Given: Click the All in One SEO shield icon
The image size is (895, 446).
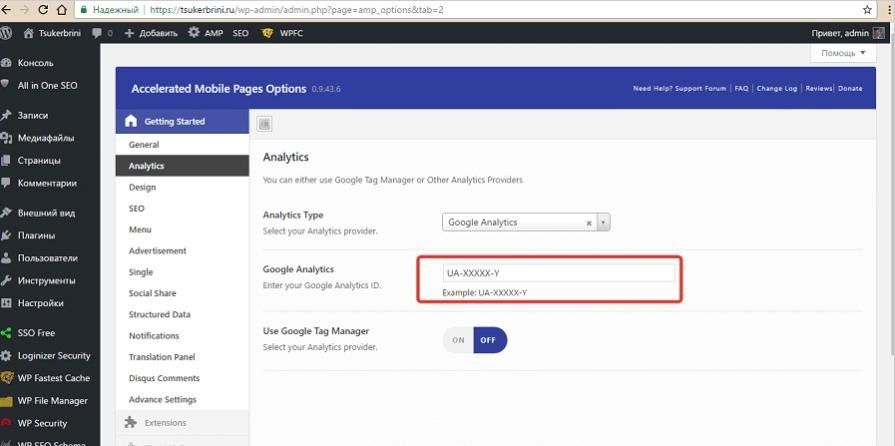Looking at the screenshot, I should pyautogui.click(x=5, y=84).
